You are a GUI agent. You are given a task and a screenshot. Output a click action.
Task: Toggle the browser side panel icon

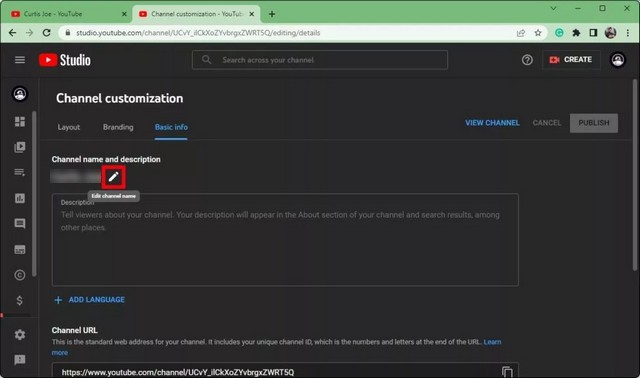[x=593, y=33]
